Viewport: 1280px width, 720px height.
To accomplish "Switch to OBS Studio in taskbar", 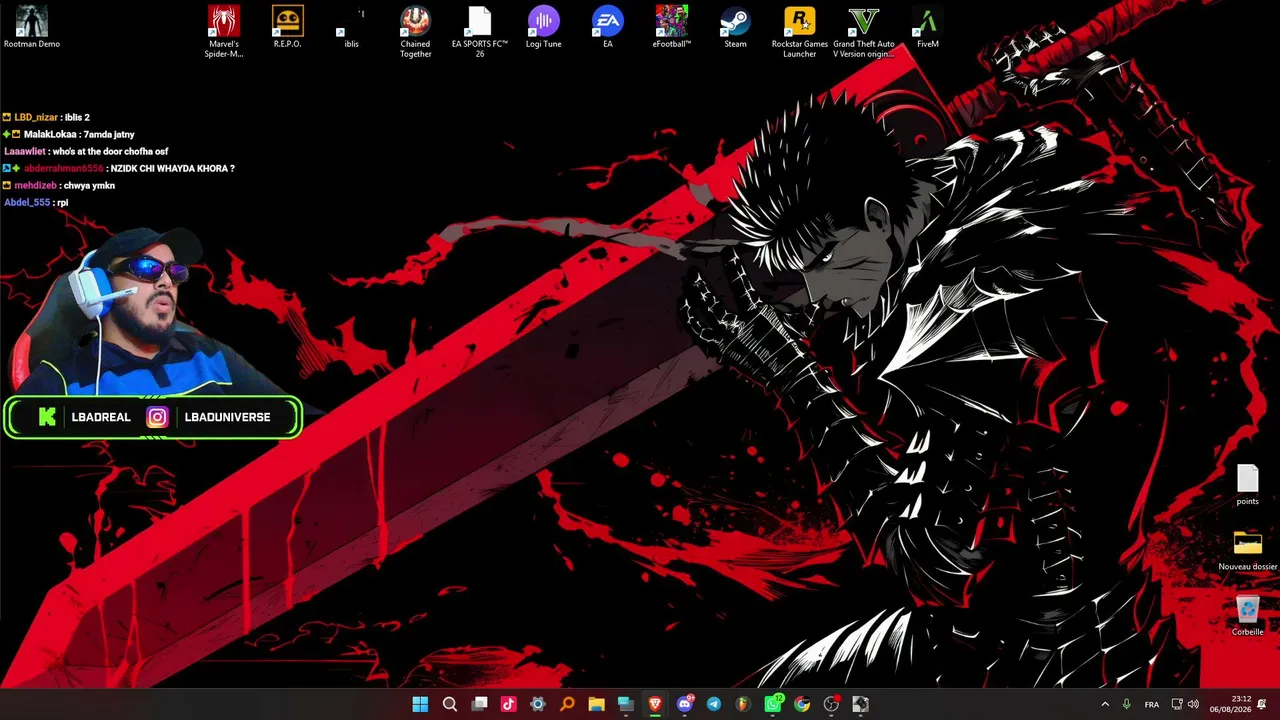I will 831,704.
